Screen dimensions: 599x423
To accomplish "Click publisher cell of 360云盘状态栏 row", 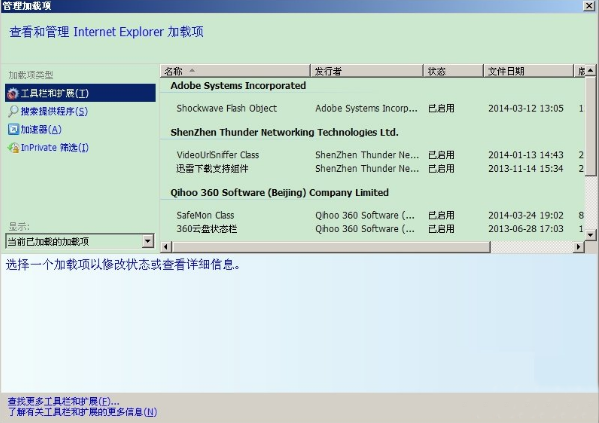I will tap(365, 229).
